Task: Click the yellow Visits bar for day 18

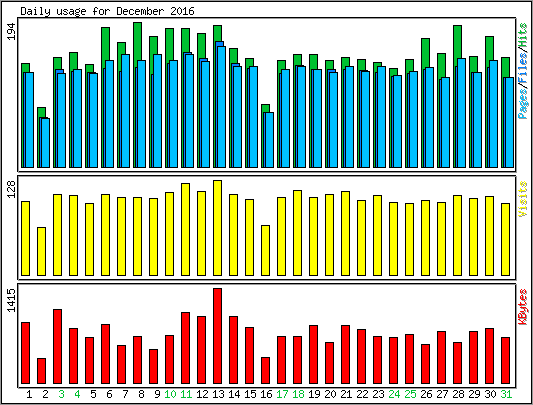Action: [297, 233]
